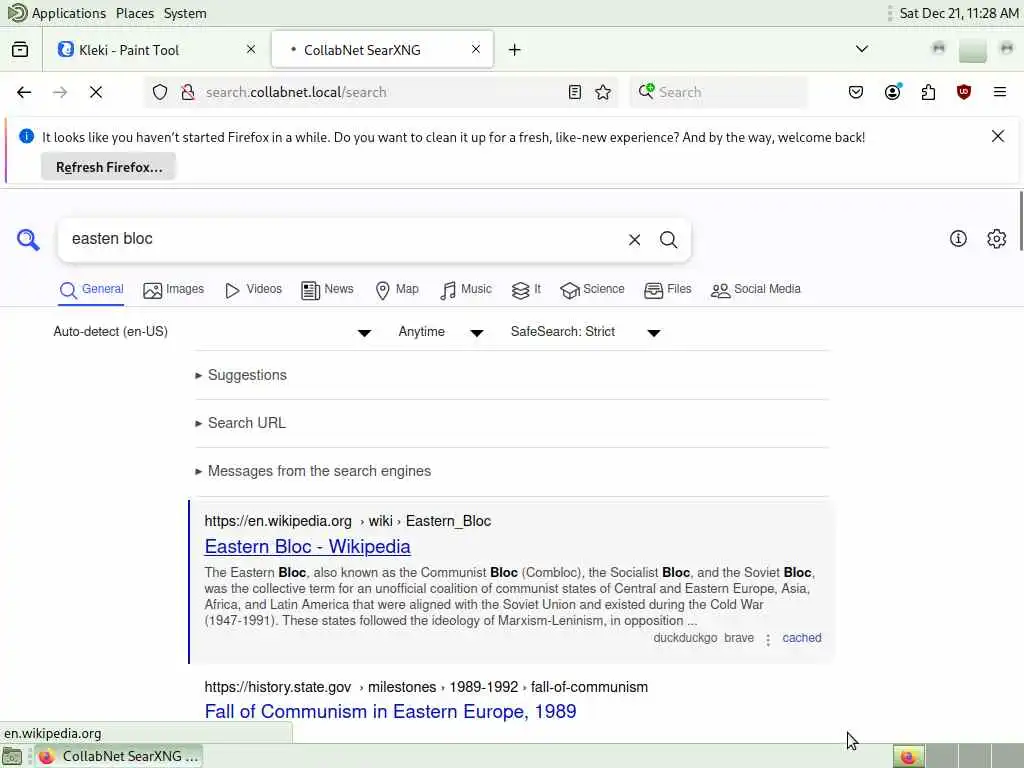The width and height of the screenshot is (1024, 768).
Task: Open the Places menu
Action: click(135, 13)
